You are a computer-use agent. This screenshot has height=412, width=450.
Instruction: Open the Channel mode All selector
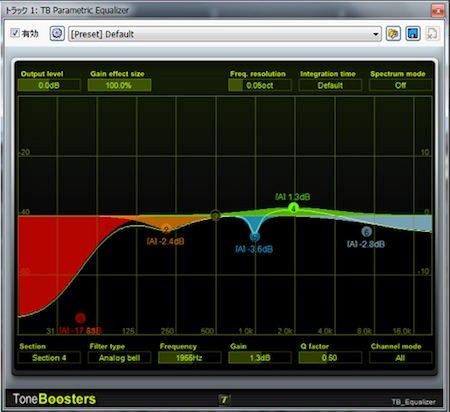400,358
